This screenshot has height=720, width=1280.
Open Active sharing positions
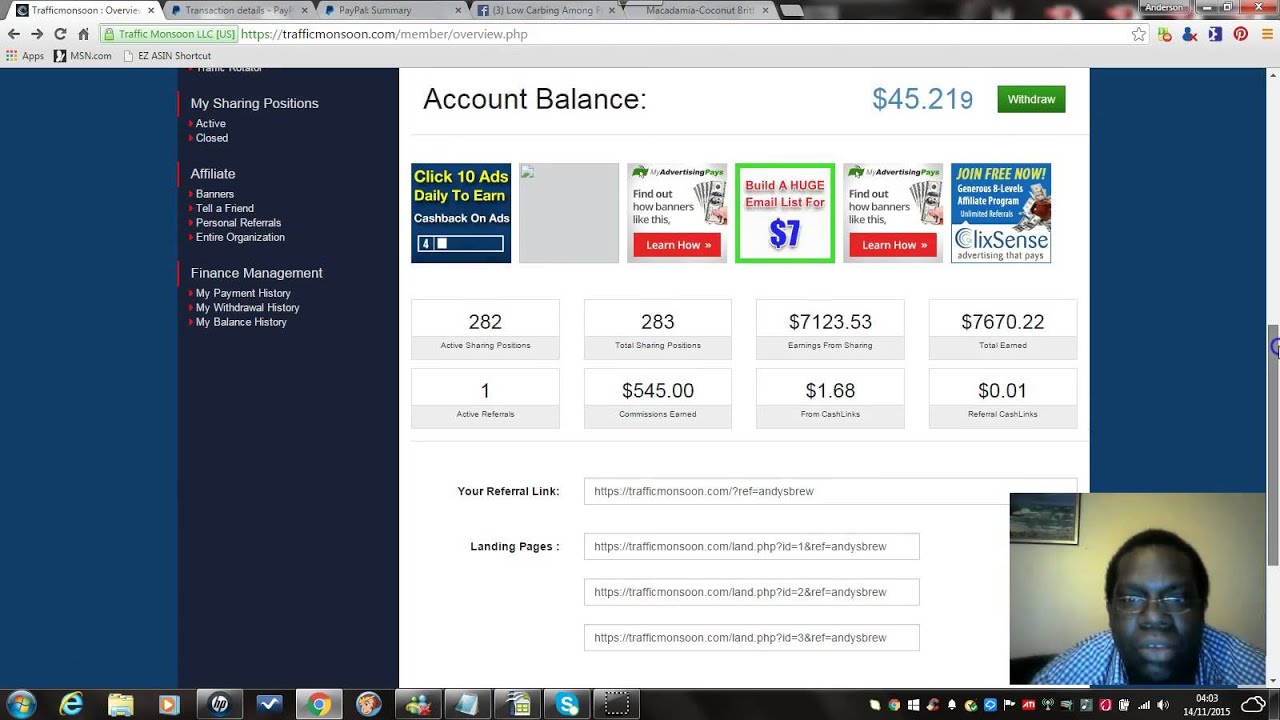click(210, 124)
